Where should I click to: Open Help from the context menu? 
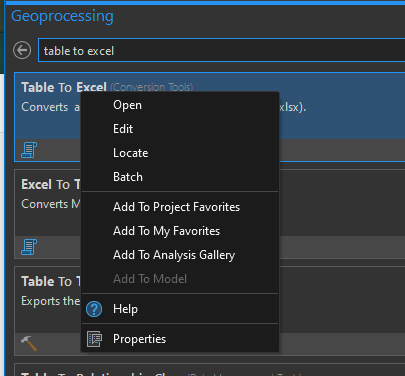pos(180,309)
